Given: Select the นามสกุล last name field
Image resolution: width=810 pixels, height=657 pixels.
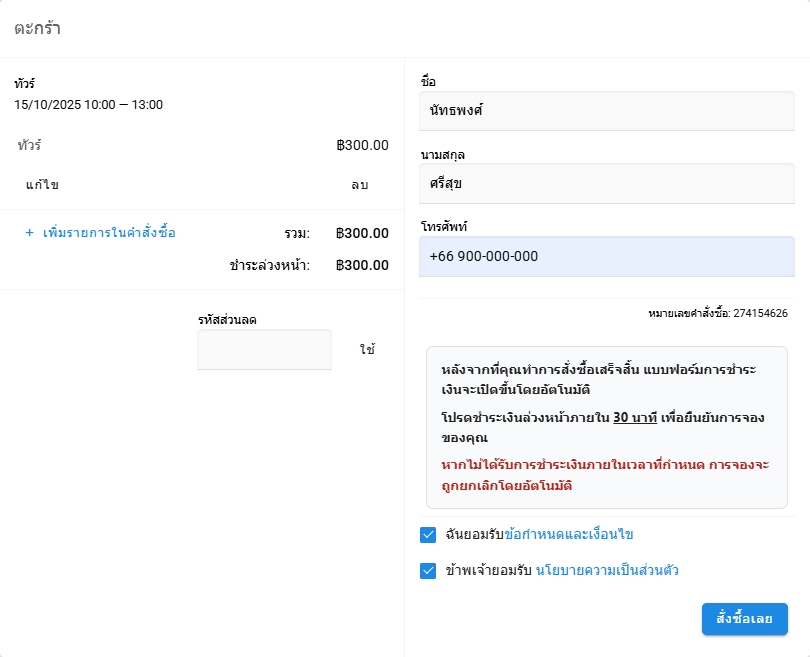Looking at the screenshot, I should click(606, 184).
